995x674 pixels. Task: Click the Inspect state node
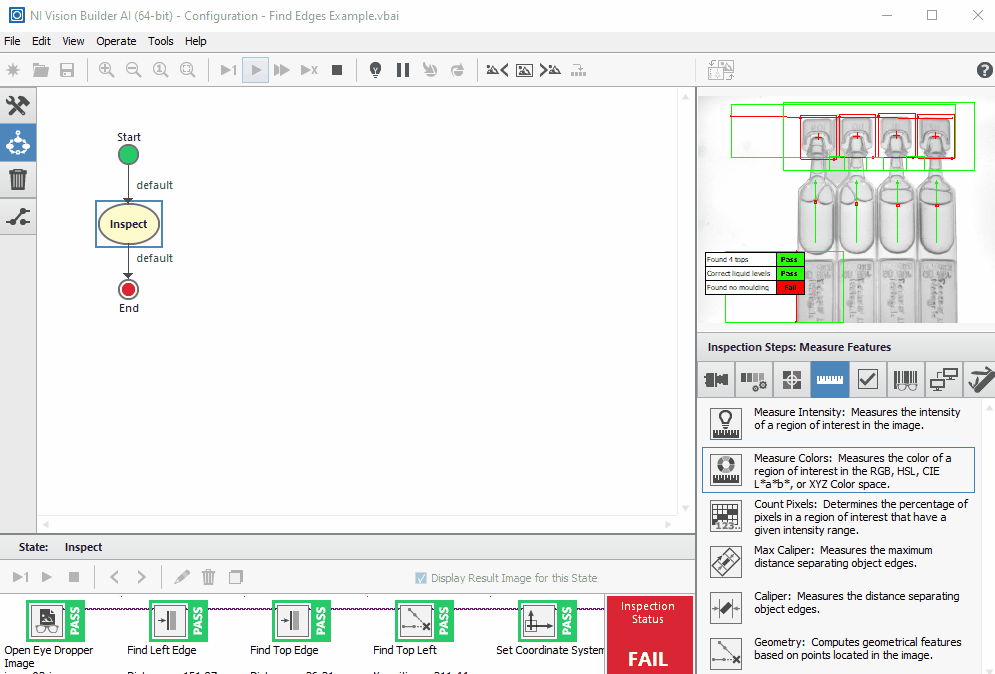tap(128, 224)
